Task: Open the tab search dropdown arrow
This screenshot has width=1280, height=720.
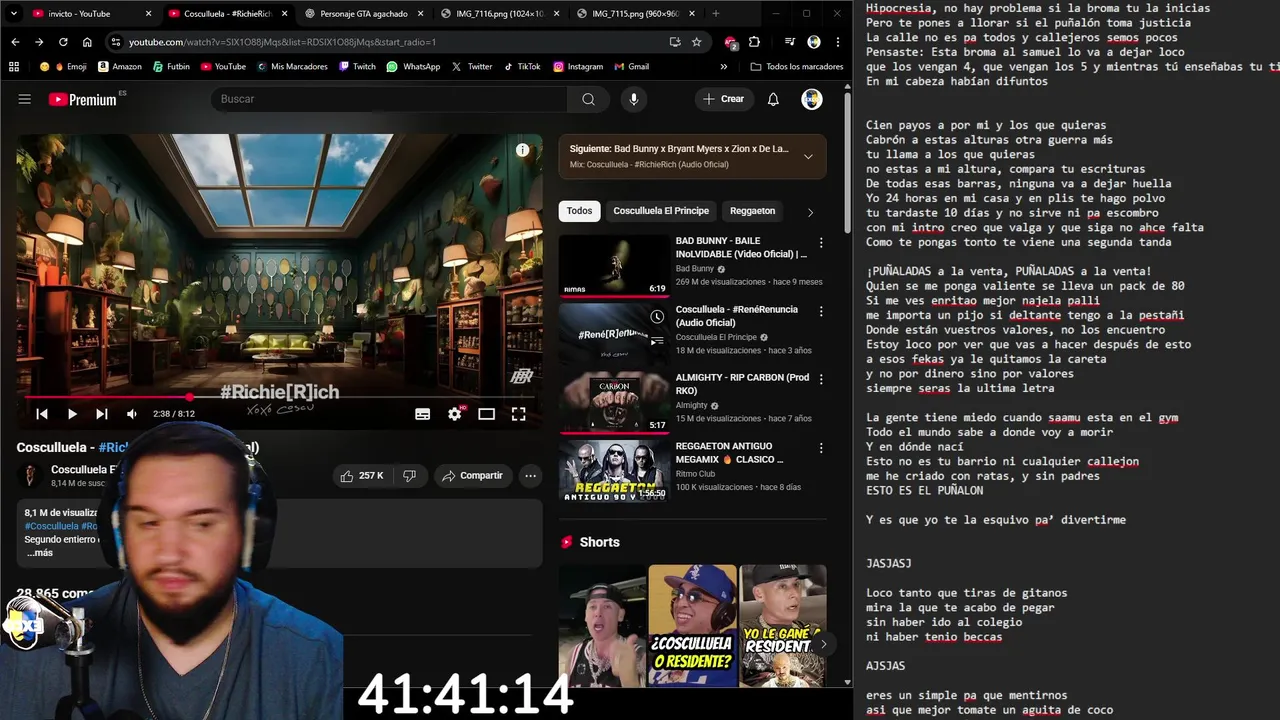Action: 13,14
